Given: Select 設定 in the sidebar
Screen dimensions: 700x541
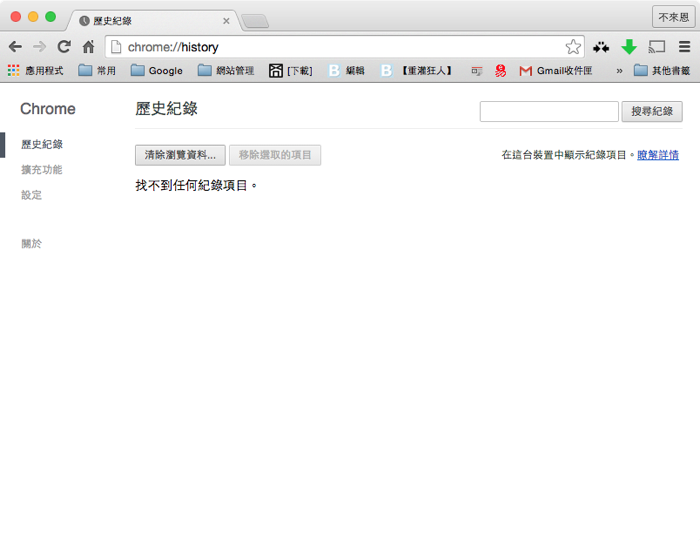Looking at the screenshot, I should click(32, 195).
